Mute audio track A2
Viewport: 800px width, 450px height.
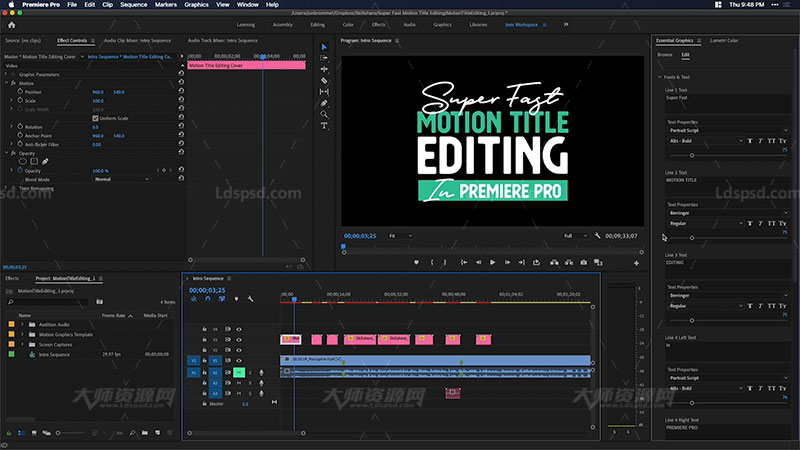click(238, 383)
